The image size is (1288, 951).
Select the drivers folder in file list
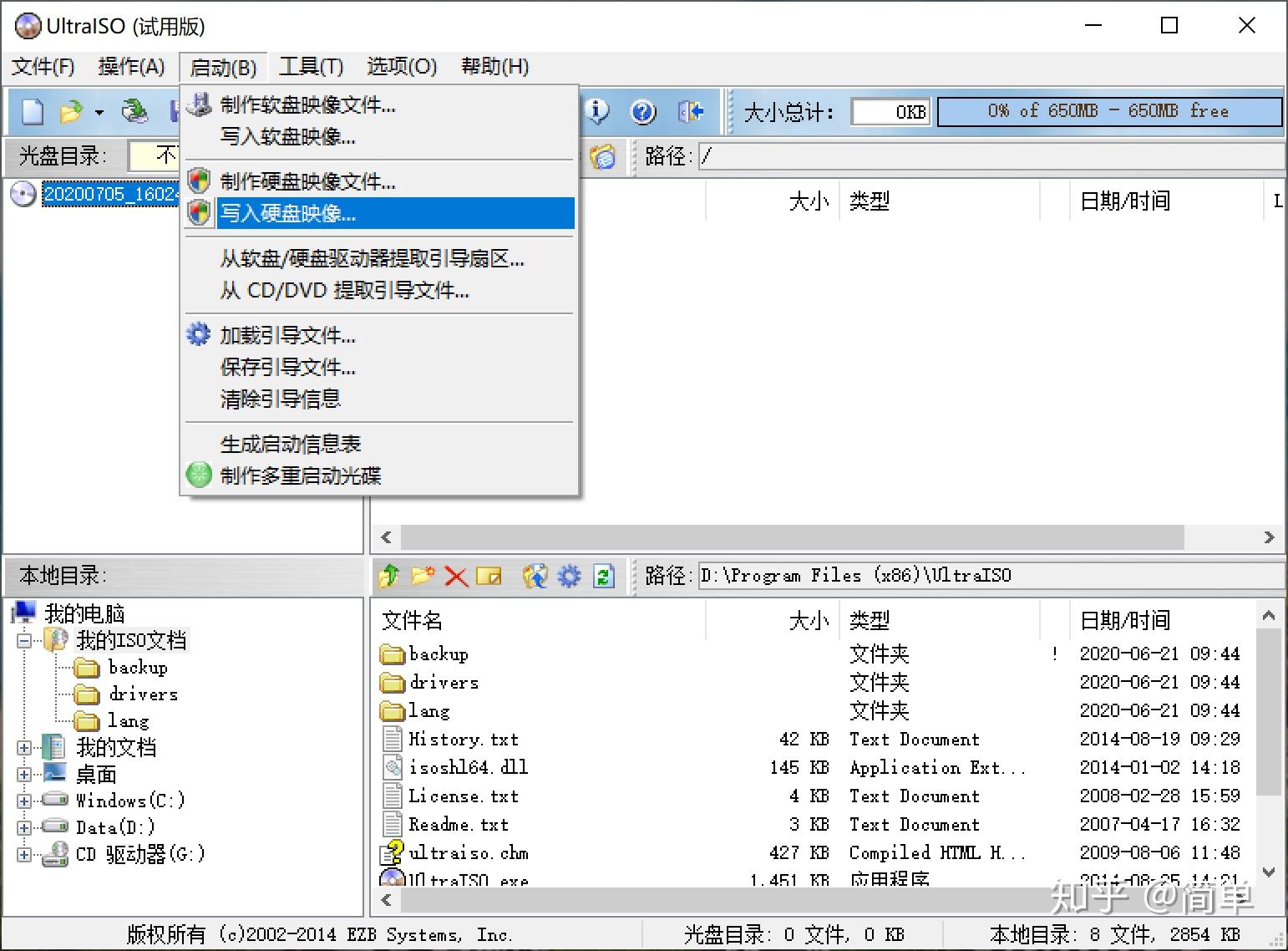point(444,682)
